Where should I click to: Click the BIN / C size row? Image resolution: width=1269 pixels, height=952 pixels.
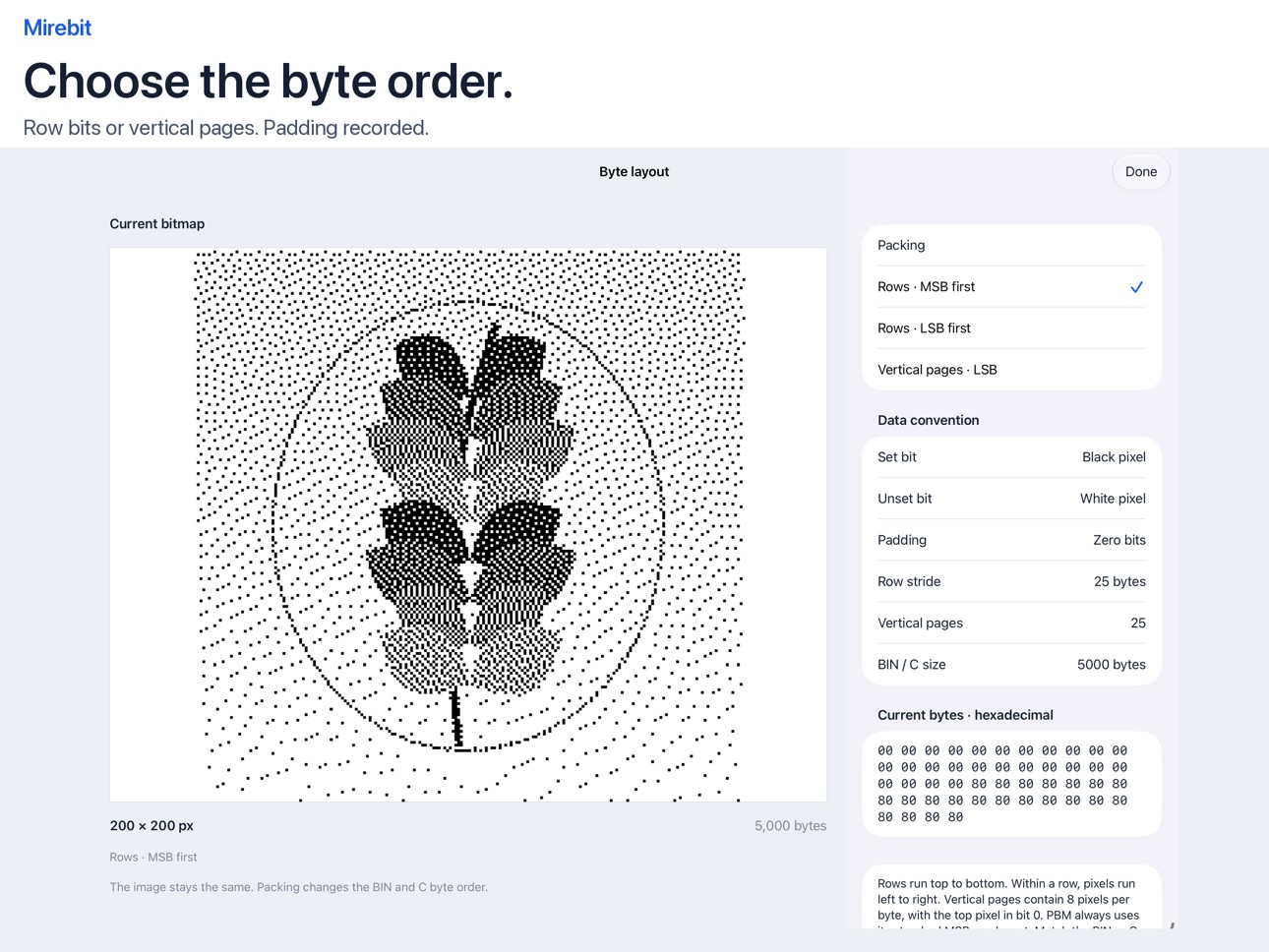[1011, 665]
